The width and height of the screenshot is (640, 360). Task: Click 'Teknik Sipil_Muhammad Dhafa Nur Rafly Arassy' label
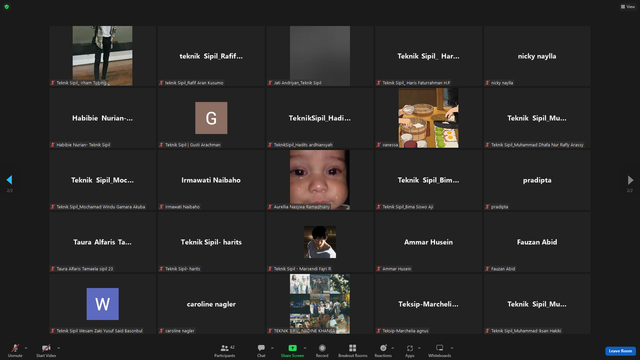(x=537, y=145)
